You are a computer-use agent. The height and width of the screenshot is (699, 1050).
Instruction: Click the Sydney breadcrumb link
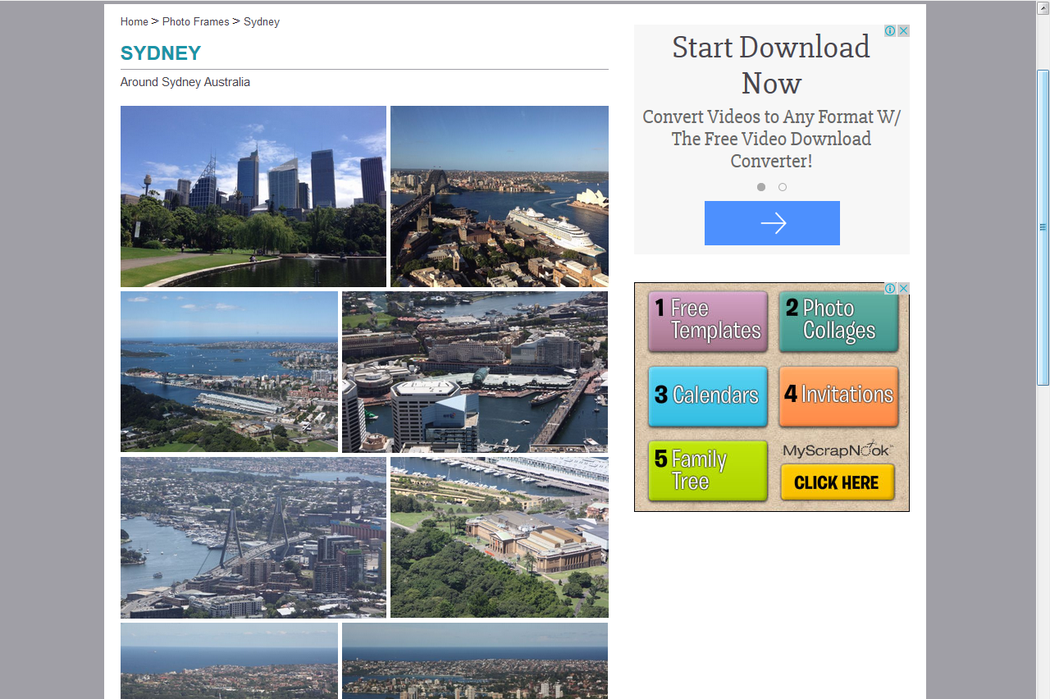[x=262, y=22]
